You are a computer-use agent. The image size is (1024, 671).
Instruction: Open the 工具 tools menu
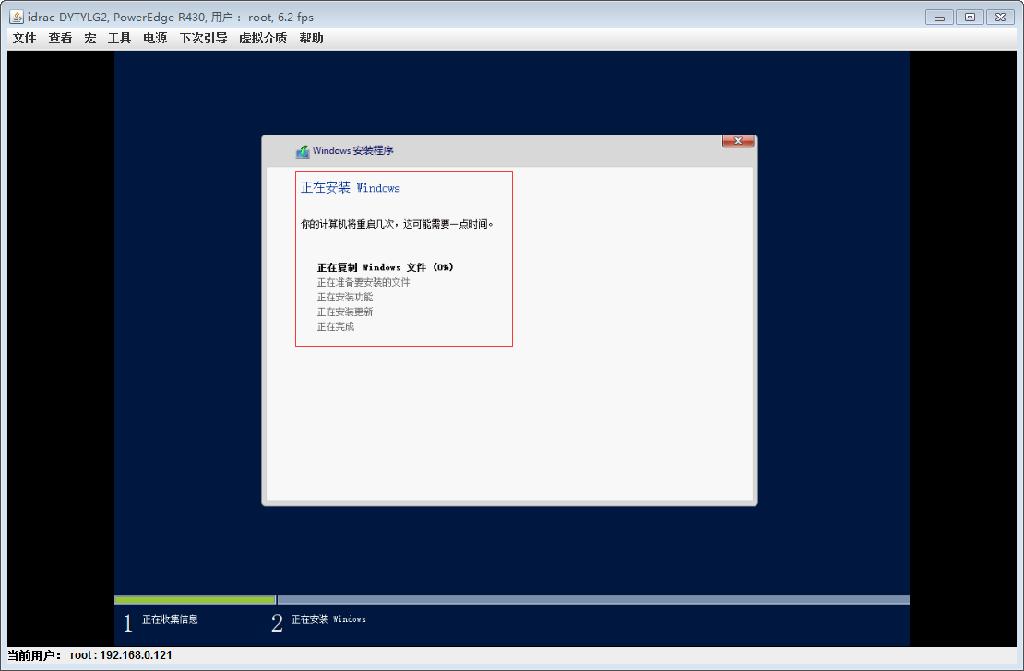click(x=119, y=37)
